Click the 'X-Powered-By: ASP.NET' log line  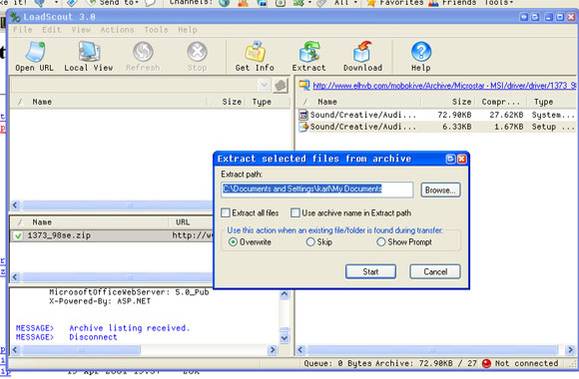point(100,301)
